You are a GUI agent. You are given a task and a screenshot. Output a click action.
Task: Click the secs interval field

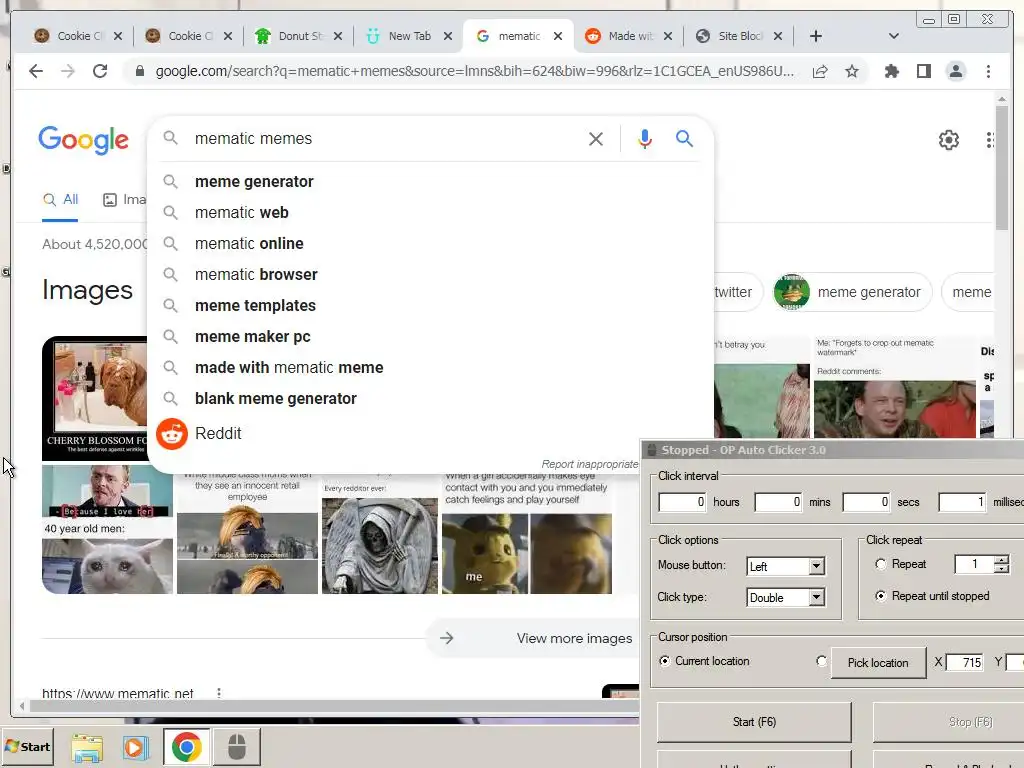point(867,502)
